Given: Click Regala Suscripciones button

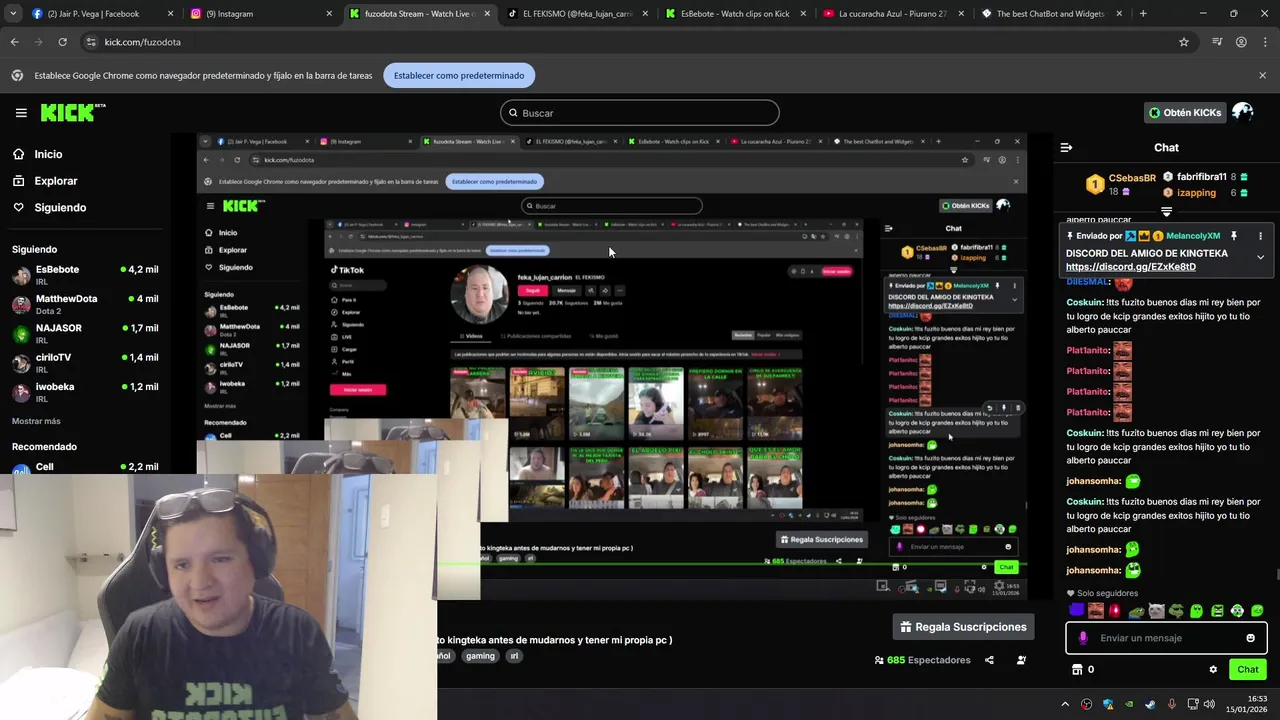Looking at the screenshot, I should tap(963, 627).
